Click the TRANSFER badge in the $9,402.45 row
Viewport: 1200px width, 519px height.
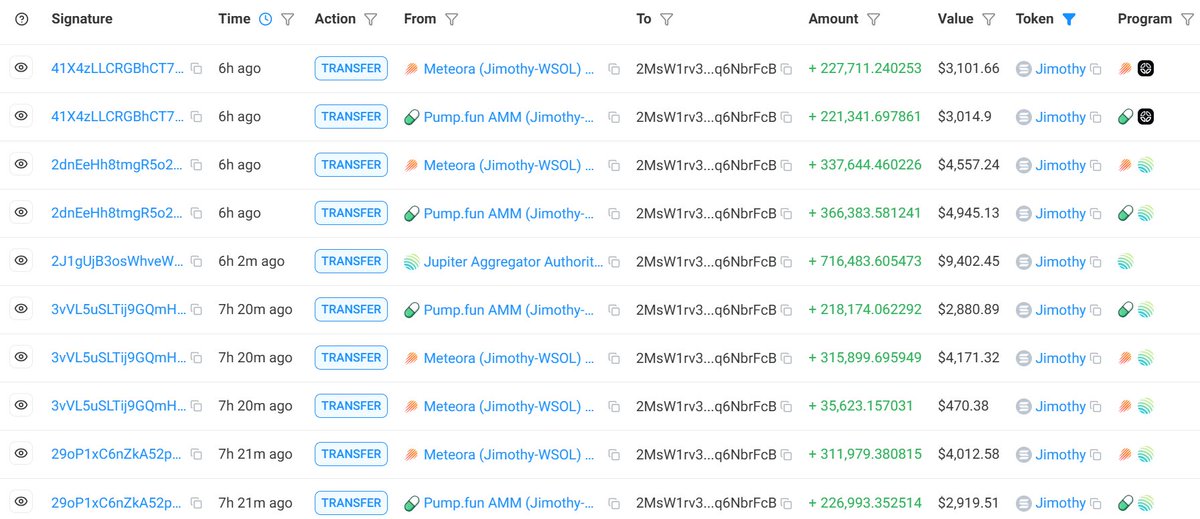[x=351, y=261]
